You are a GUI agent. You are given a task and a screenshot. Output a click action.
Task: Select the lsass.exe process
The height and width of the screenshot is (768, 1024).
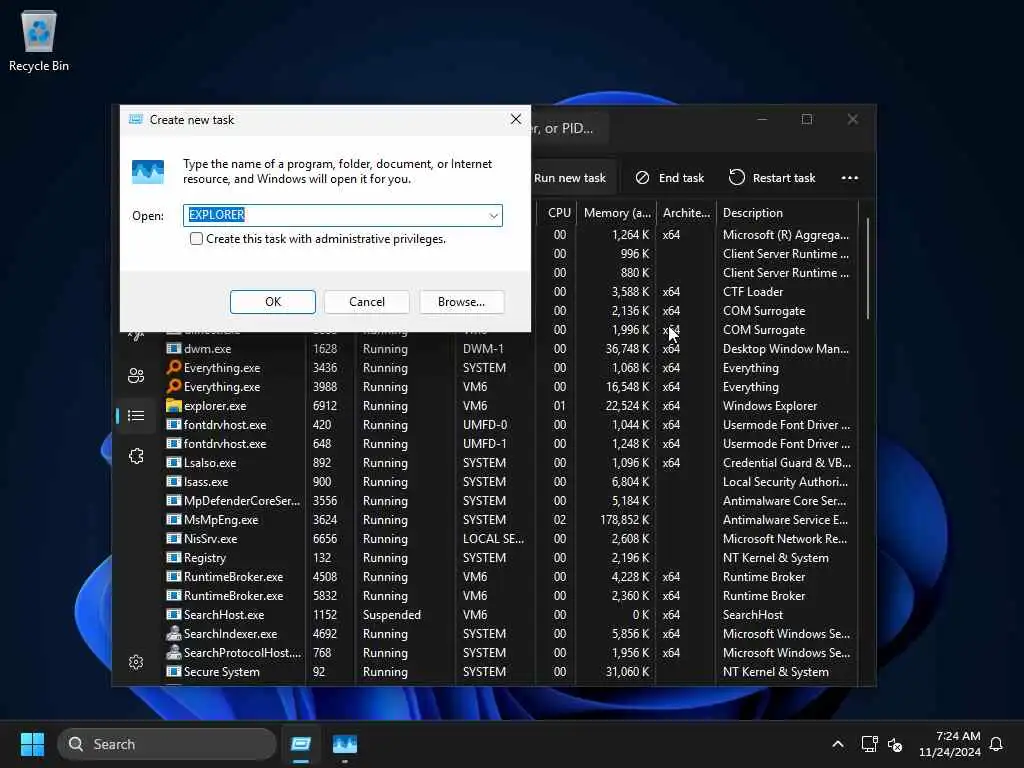(x=509, y=481)
